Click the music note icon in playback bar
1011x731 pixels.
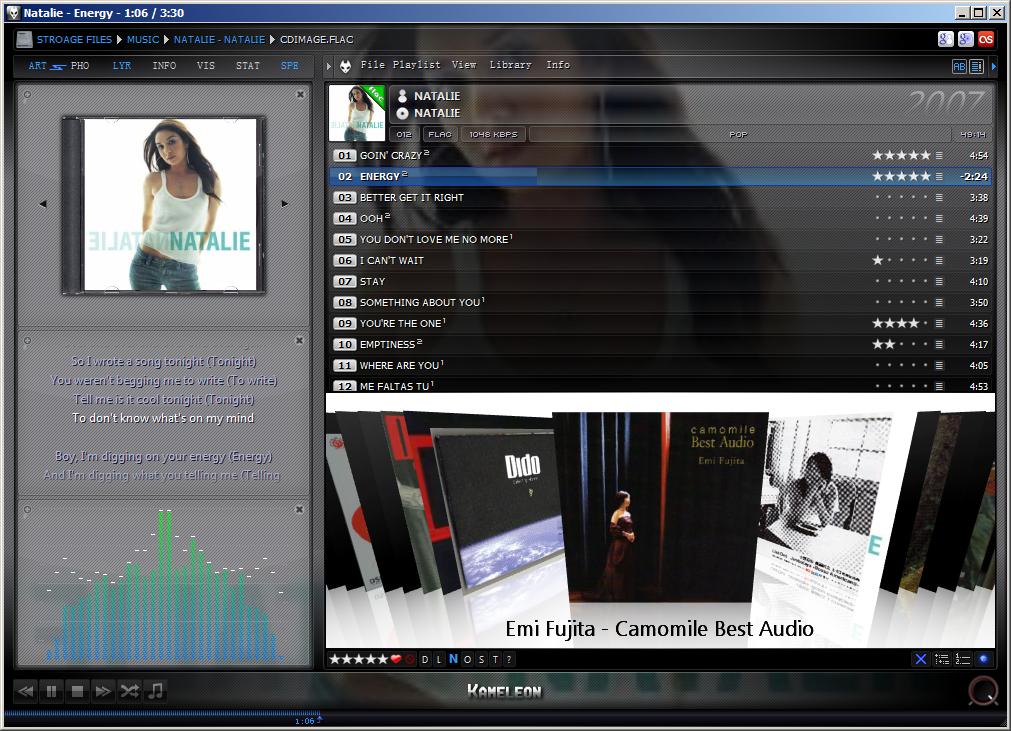point(155,692)
